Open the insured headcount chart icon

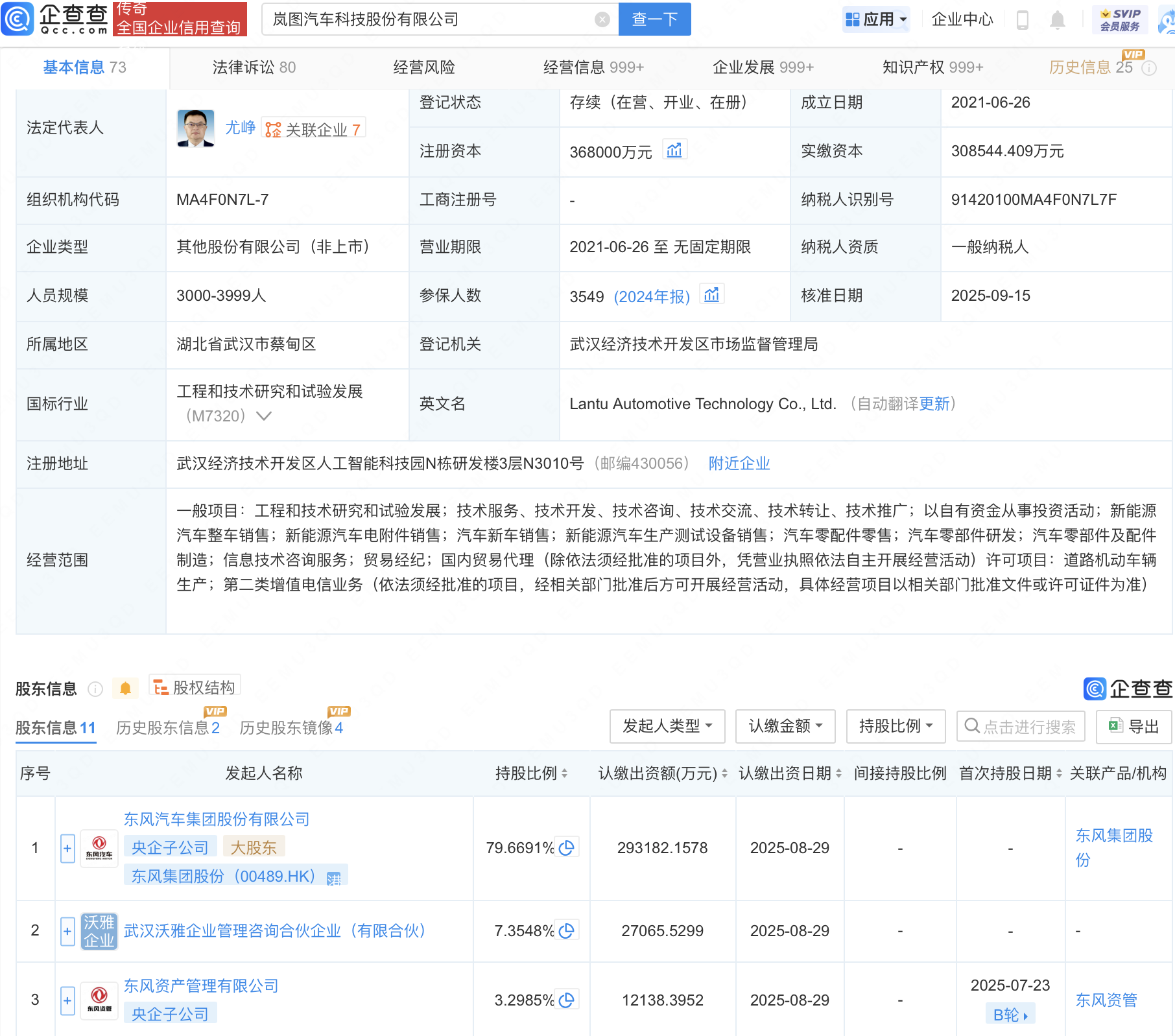(x=711, y=295)
